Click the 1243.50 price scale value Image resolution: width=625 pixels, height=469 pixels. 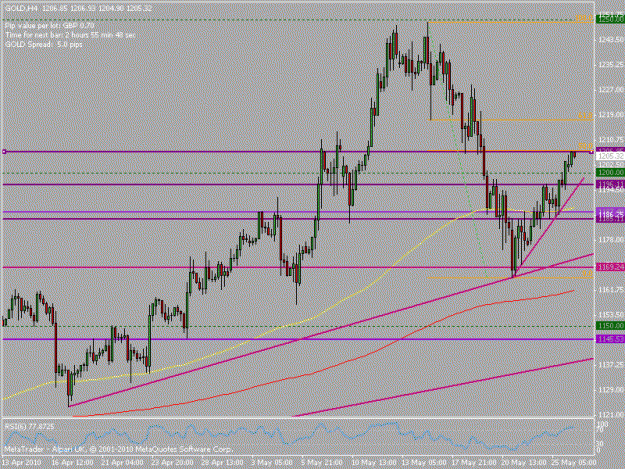(x=611, y=39)
